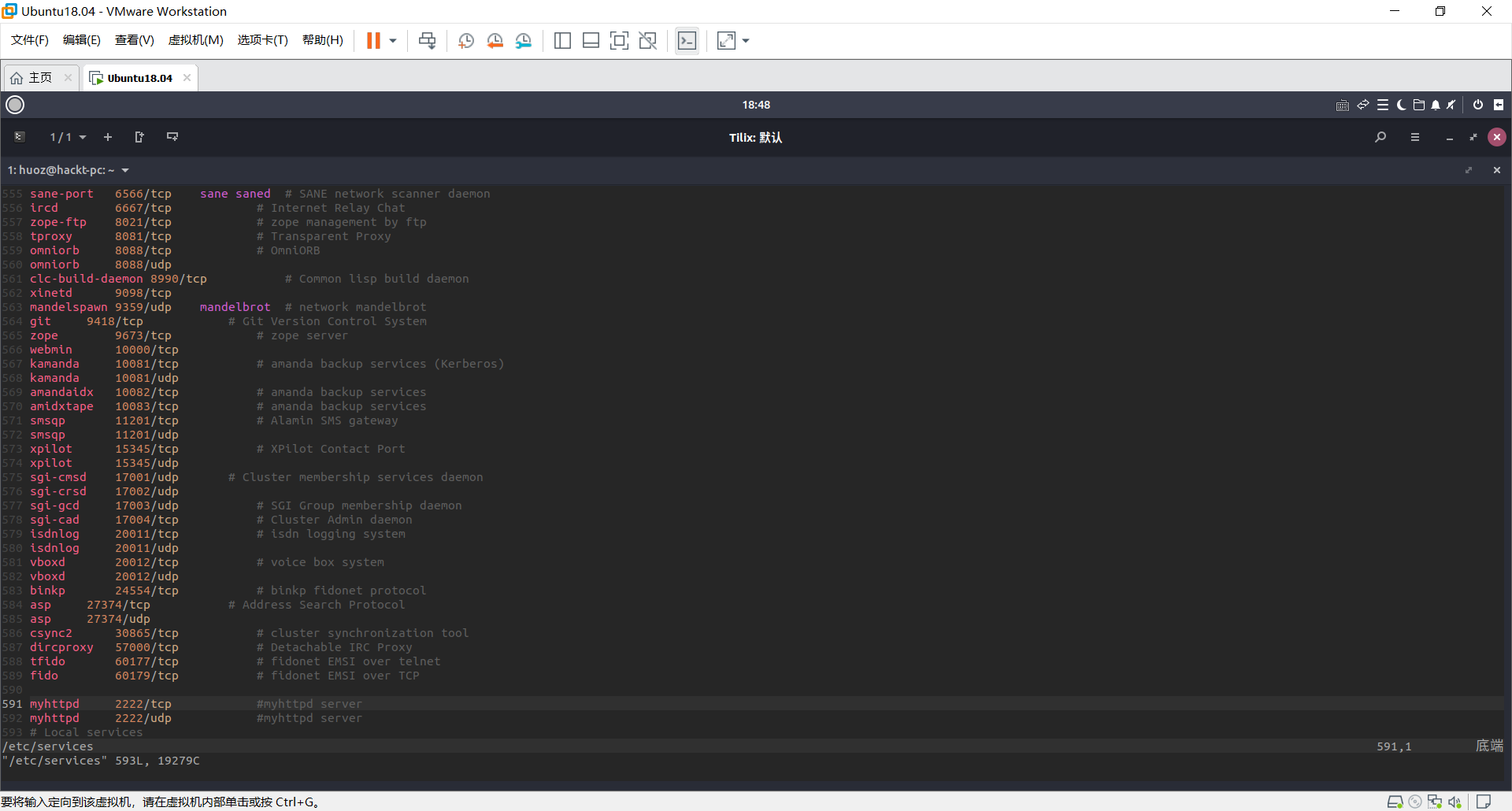Click the keyboard input indicator in the panel
The image size is (1512, 811).
[x=1343, y=105]
